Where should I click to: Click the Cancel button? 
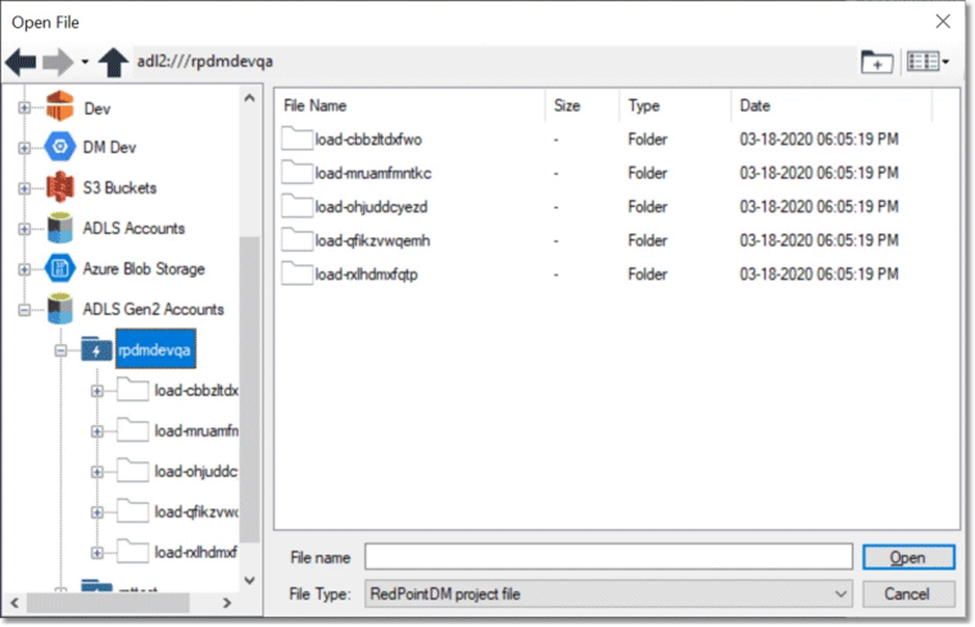(907, 594)
